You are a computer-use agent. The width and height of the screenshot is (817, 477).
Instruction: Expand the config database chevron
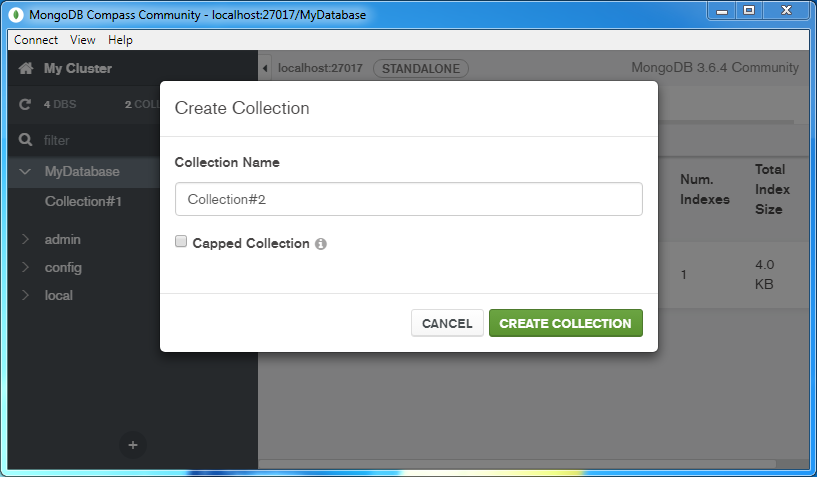click(25, 267)
